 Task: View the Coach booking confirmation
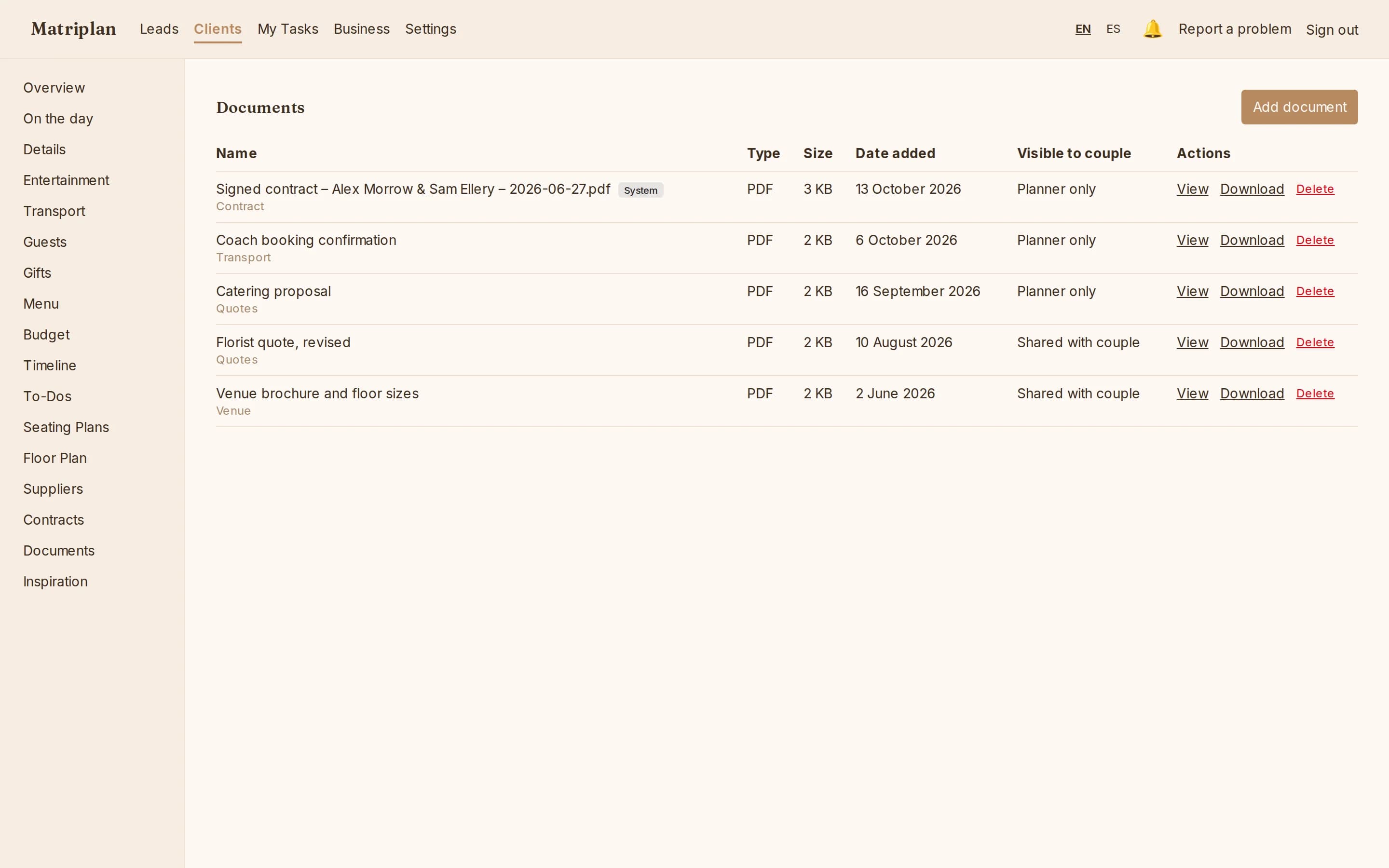click(1192, 240)
